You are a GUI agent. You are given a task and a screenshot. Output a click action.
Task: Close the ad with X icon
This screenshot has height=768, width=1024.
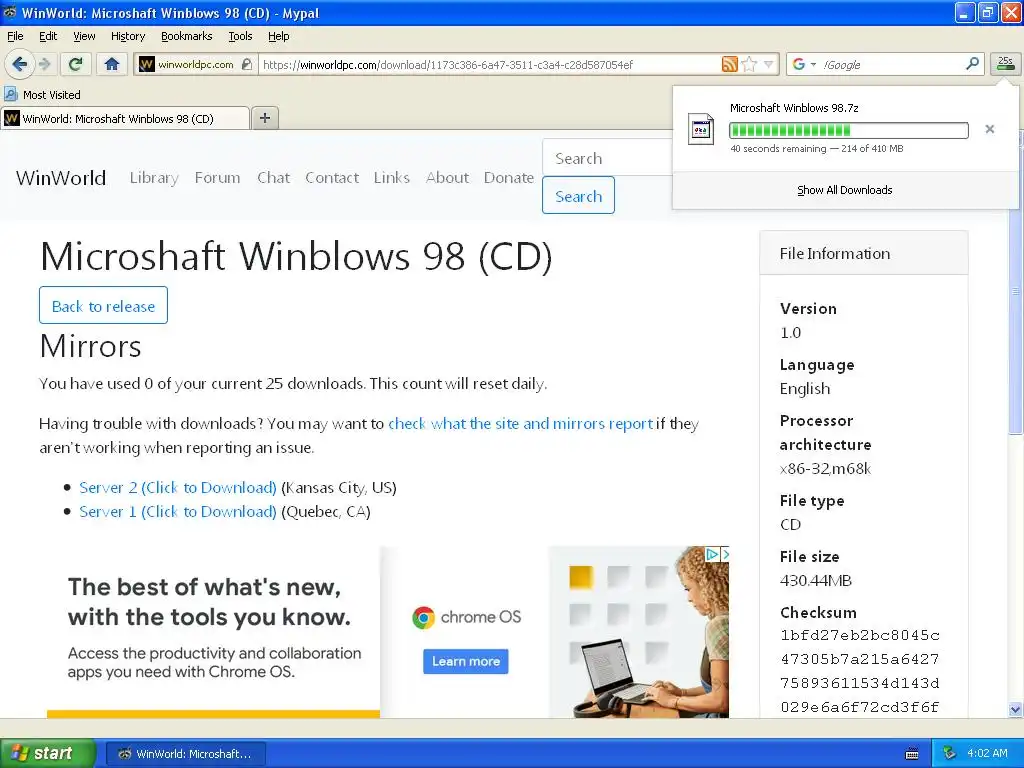tap(724, 554)
